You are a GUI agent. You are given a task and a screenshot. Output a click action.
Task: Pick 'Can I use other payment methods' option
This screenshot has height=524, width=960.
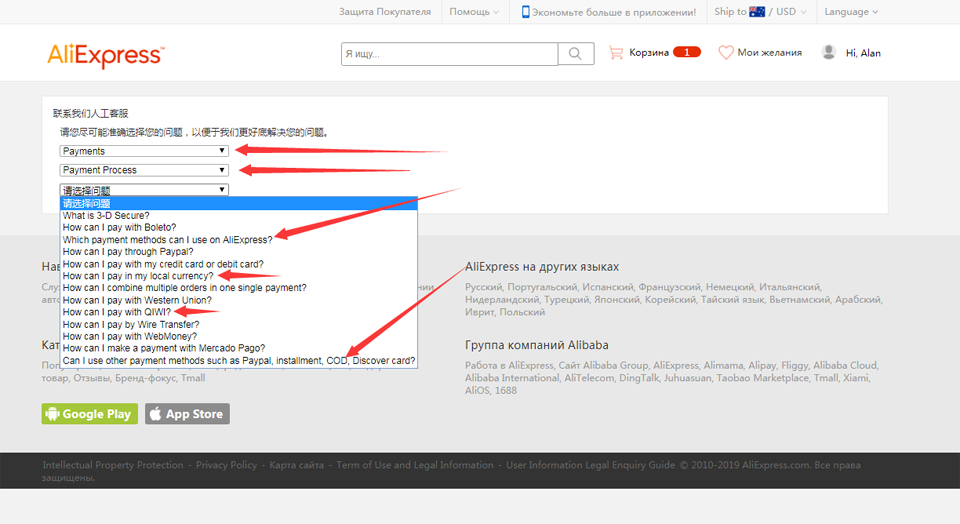tap(239, 361)
